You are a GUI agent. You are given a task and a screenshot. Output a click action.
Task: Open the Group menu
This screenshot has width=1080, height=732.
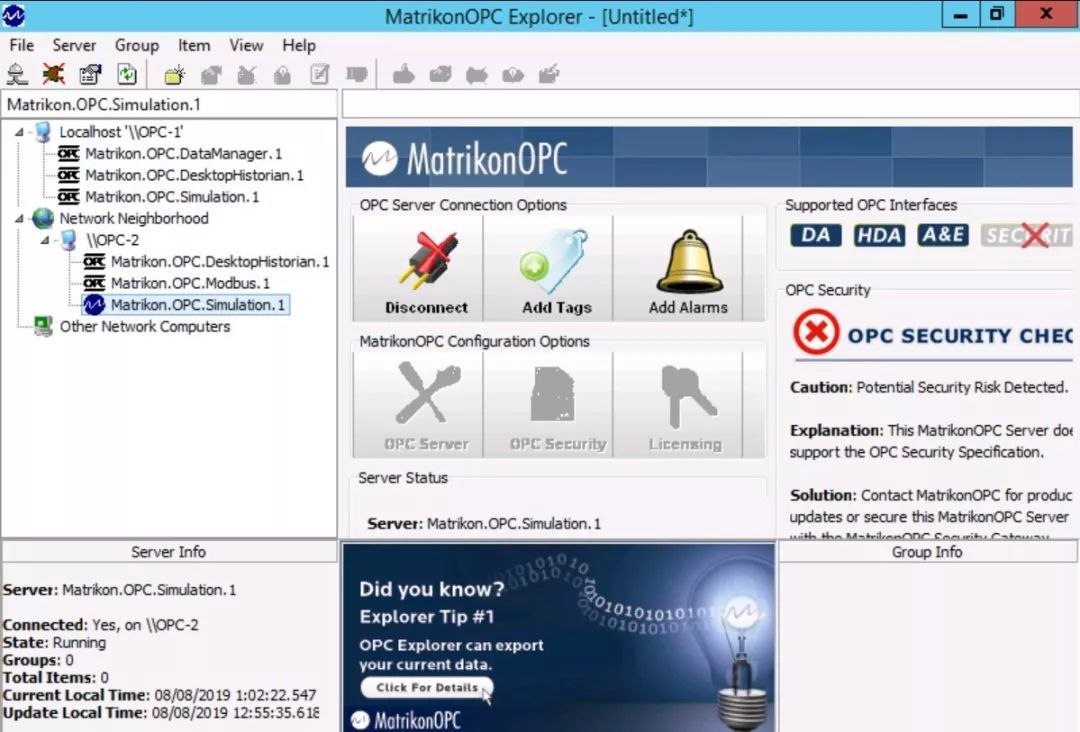(136, 45)
